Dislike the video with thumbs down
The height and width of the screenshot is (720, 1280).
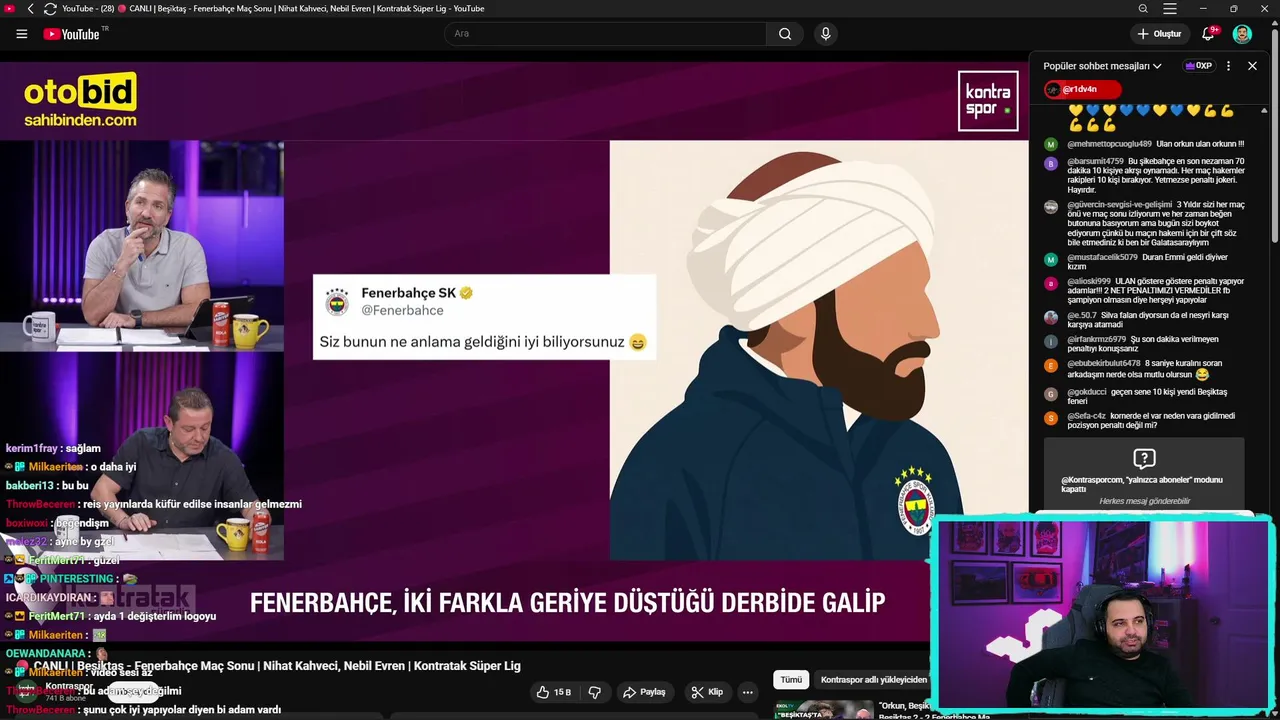tap(595, 692)
